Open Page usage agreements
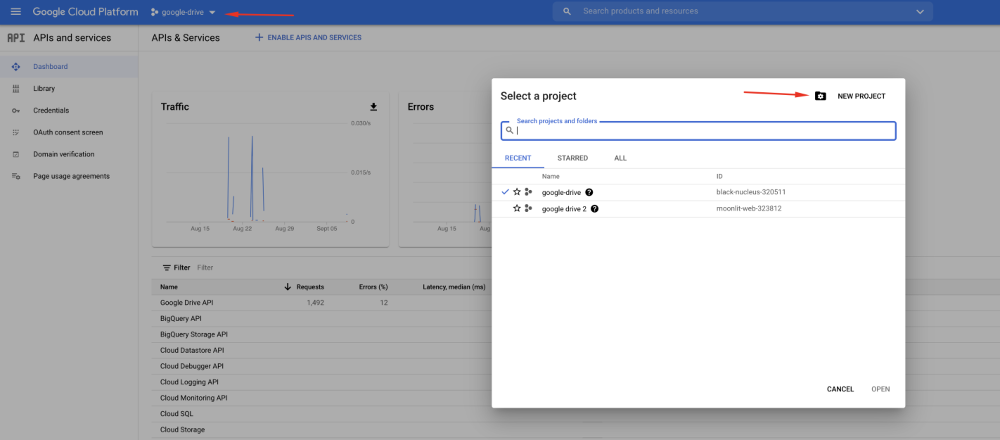 click(69, 176)
